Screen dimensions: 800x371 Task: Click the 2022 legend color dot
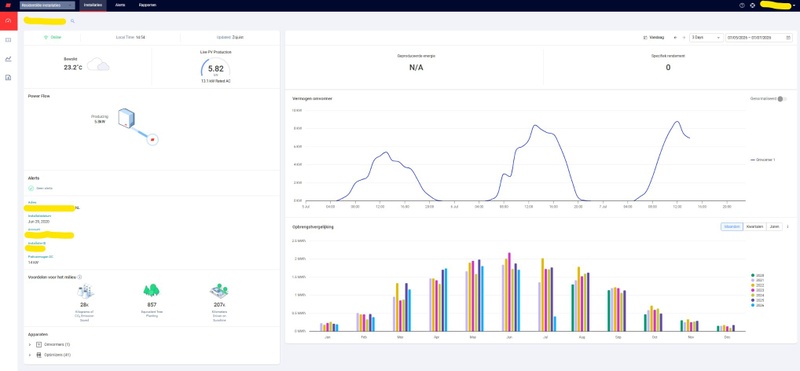(753, 285)
